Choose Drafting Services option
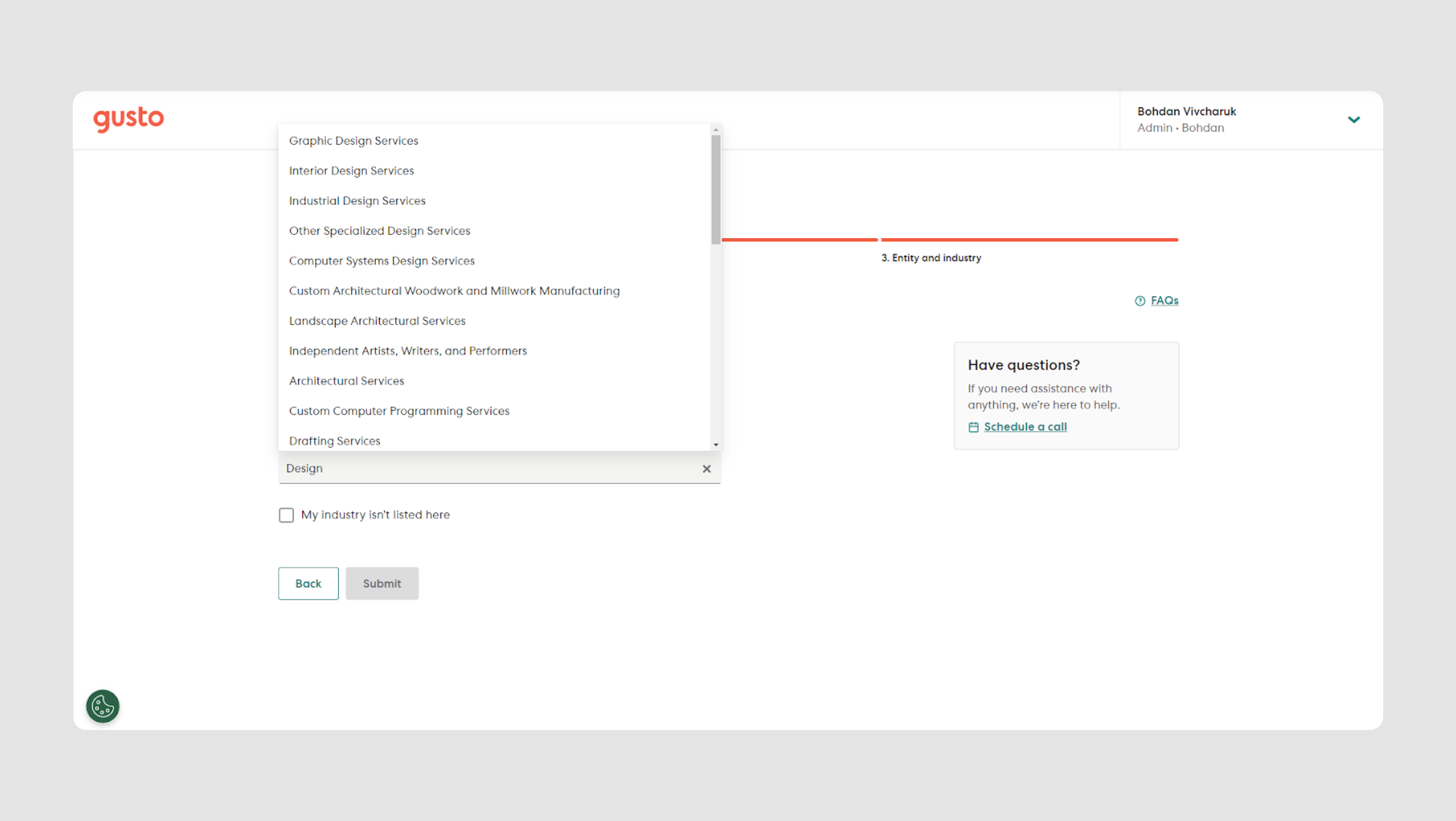1456x821 pixels. 494,441
